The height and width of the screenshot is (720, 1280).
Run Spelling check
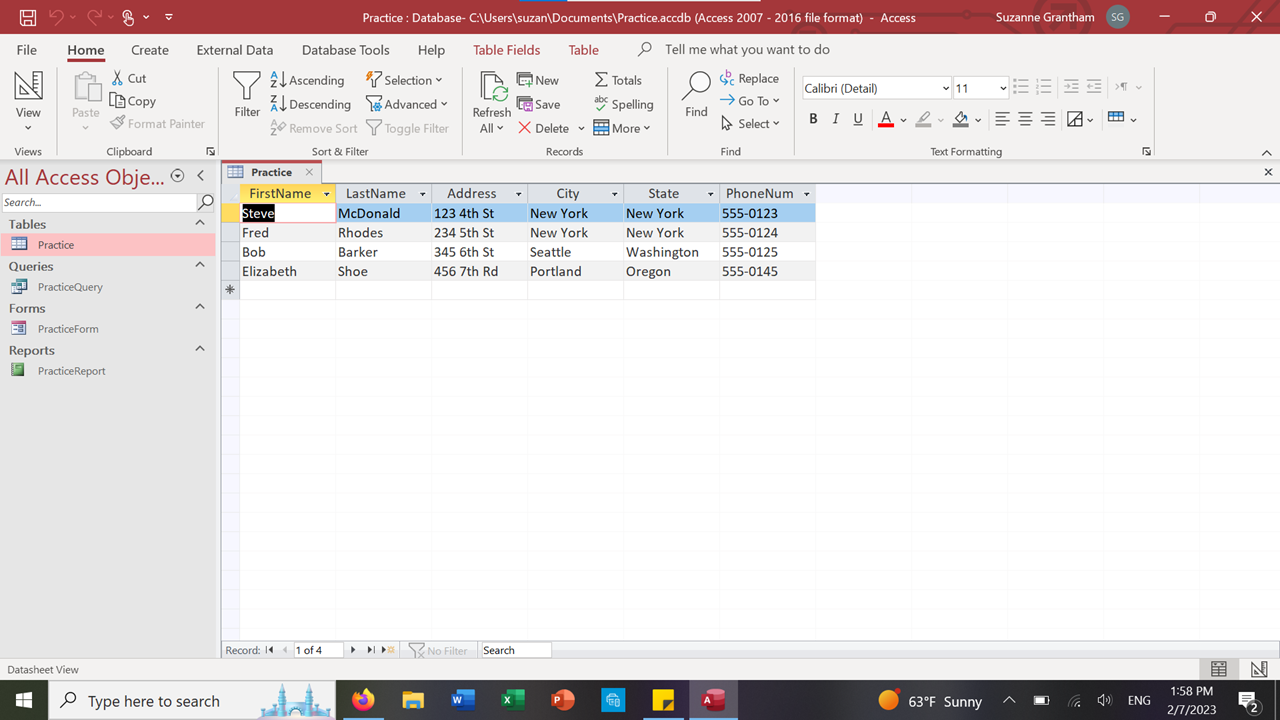click(623, 104)
